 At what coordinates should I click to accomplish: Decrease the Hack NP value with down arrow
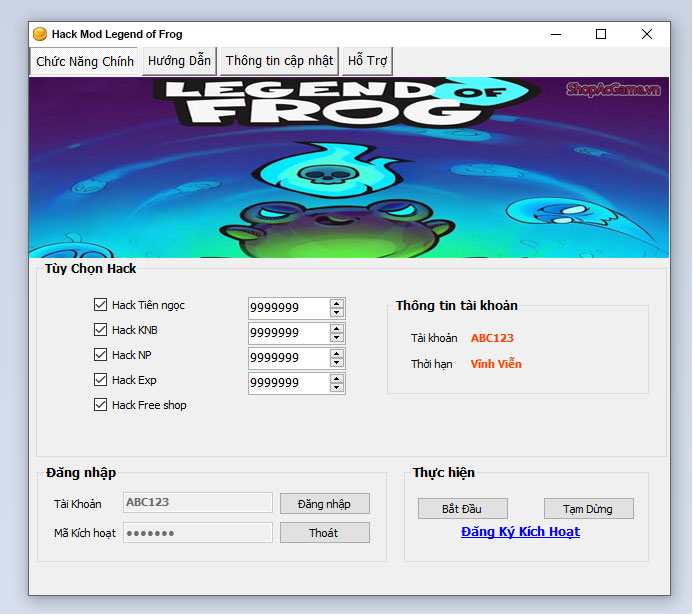point(337,363)
